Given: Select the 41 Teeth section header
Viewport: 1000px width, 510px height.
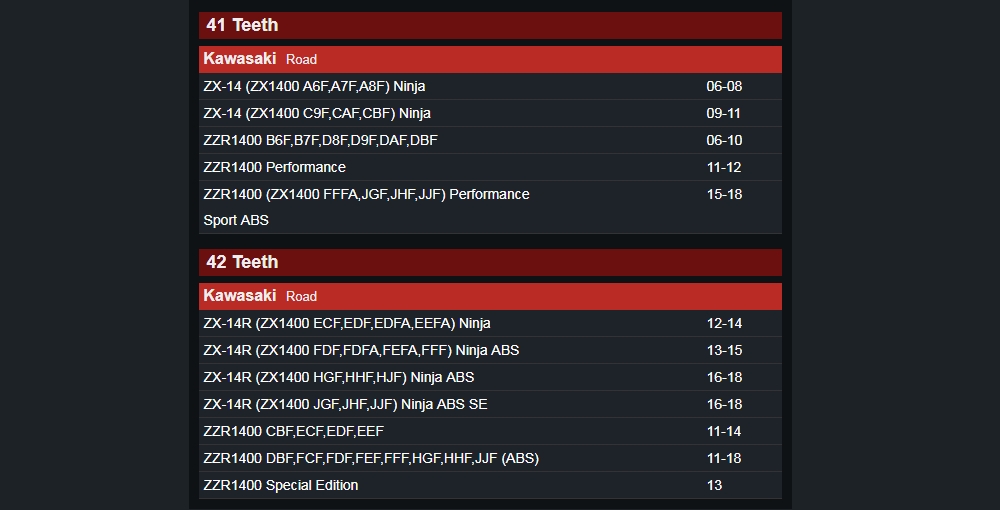Looking at the screenshot, I should pos(490,26).
